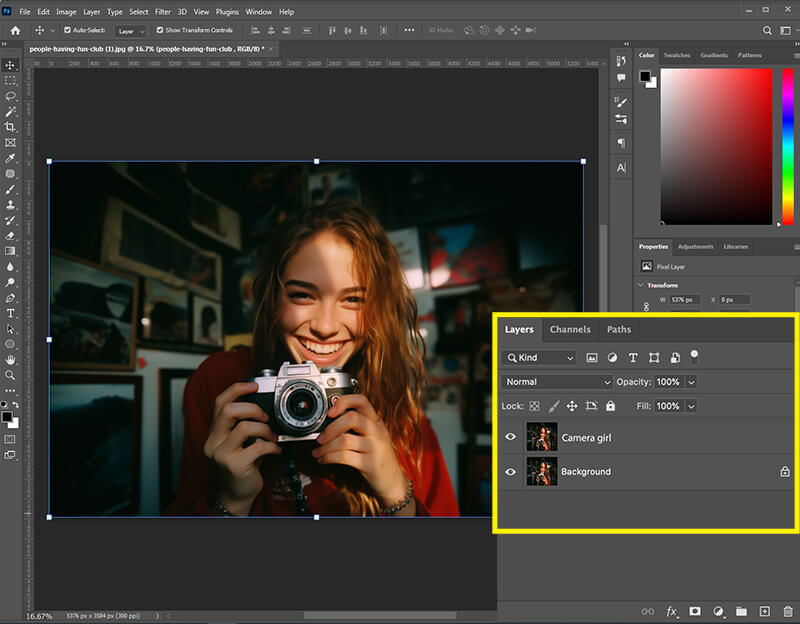Open the Gradients panel tab

(x=714, y=55)
